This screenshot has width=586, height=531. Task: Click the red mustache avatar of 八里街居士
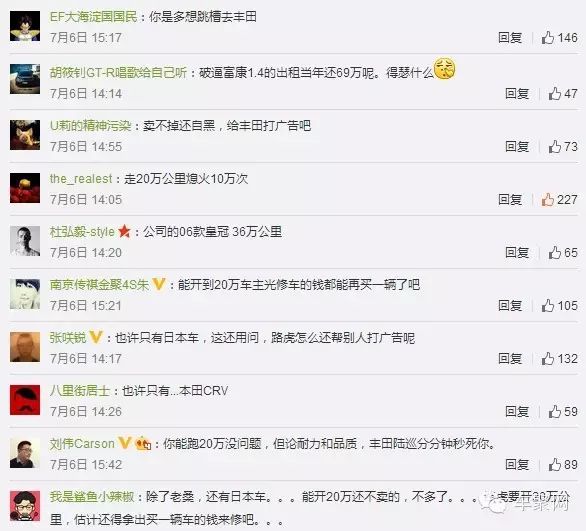pyautogui.click(x=25, y=400)
